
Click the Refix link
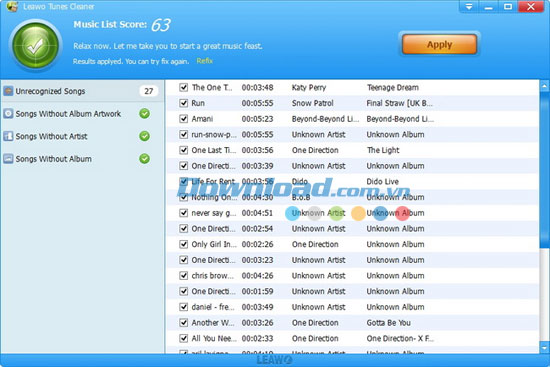click(204, 61)
